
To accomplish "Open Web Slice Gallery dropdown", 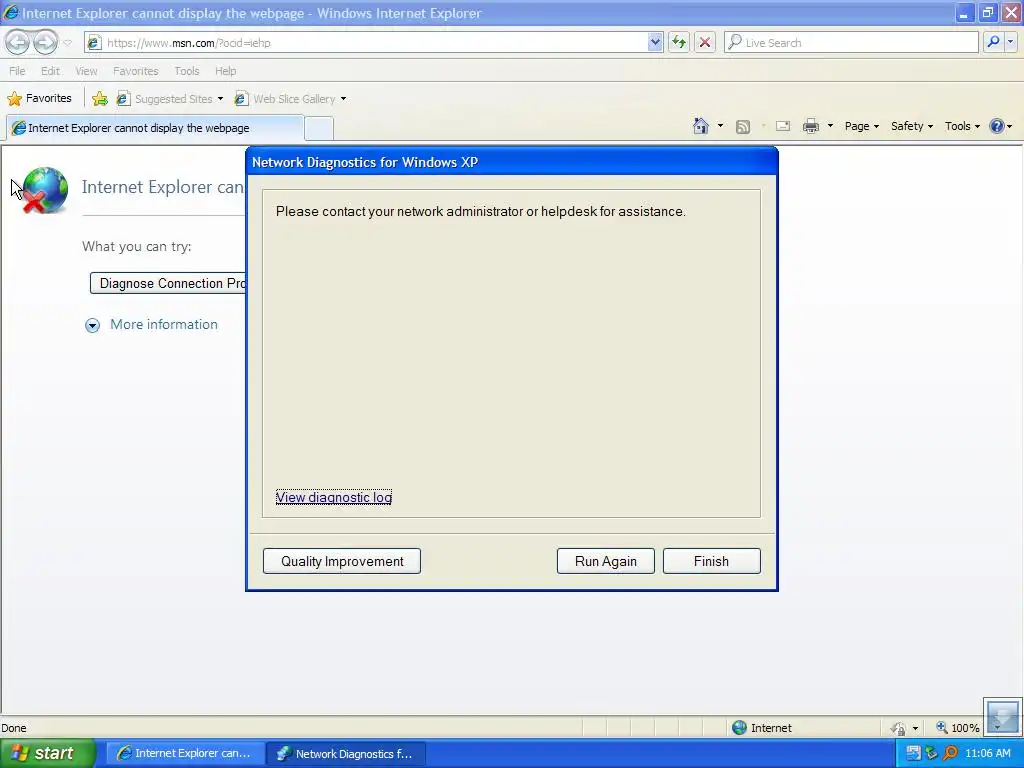I will point(291,99).
